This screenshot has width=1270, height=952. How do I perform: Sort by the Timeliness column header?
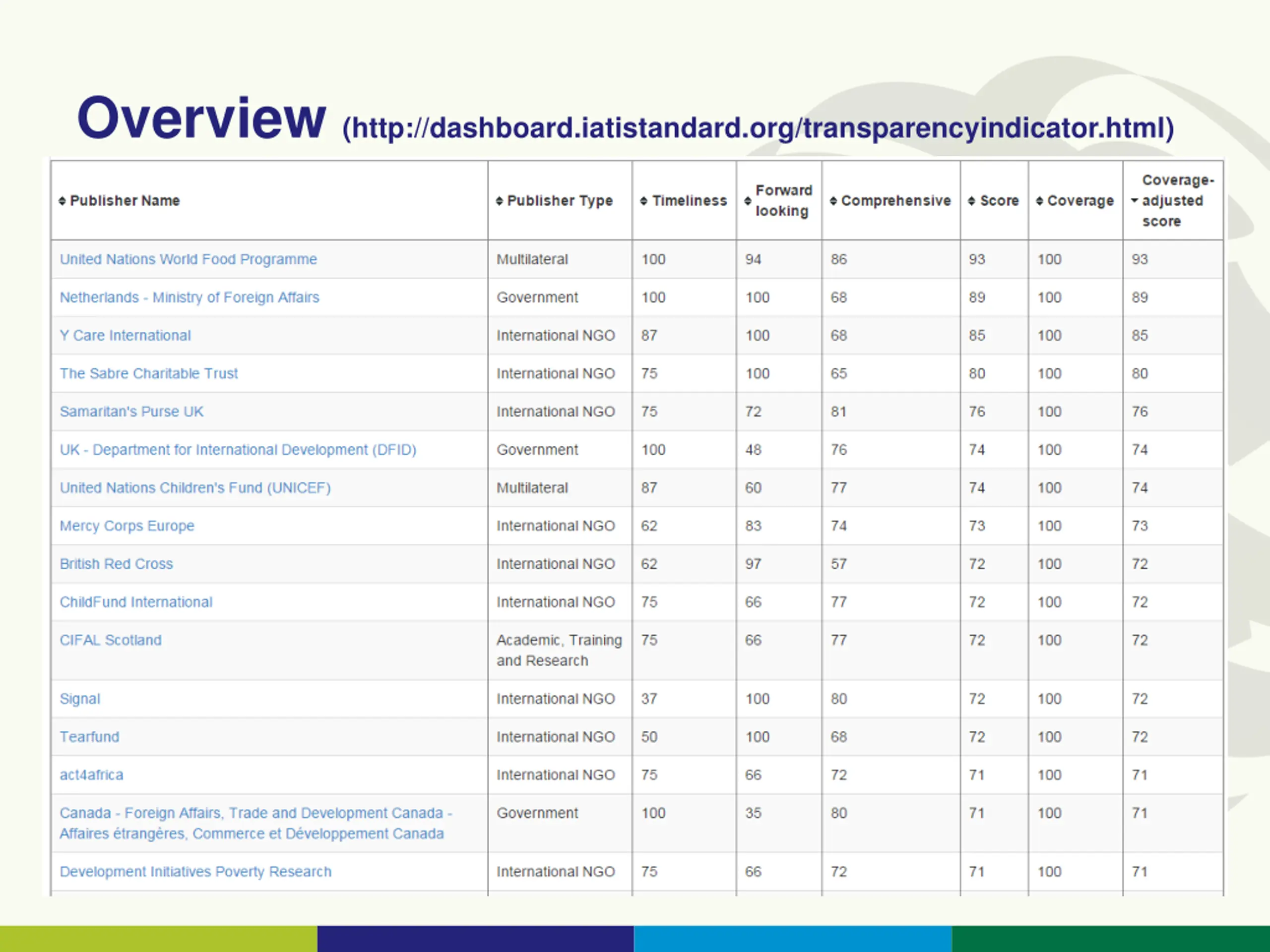point(684,201)
